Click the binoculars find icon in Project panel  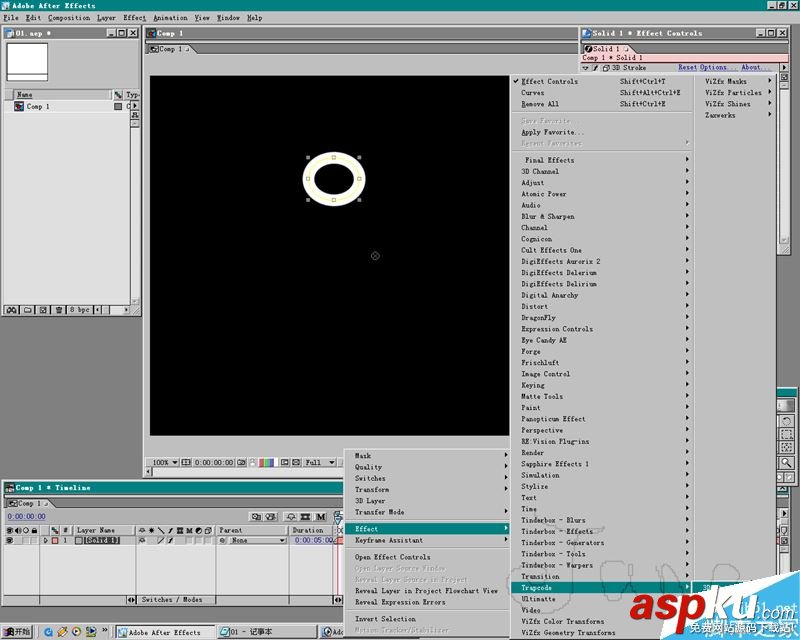[11, 310]
